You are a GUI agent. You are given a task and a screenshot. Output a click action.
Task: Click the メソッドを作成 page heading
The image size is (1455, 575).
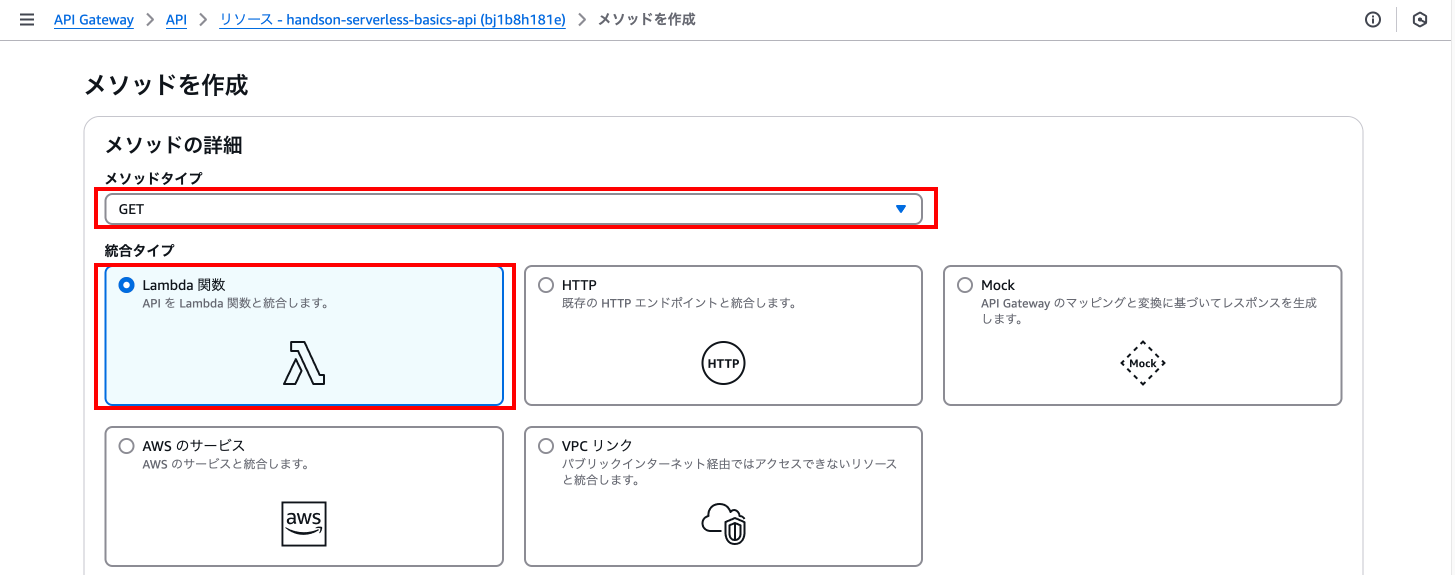pos(166,85)
